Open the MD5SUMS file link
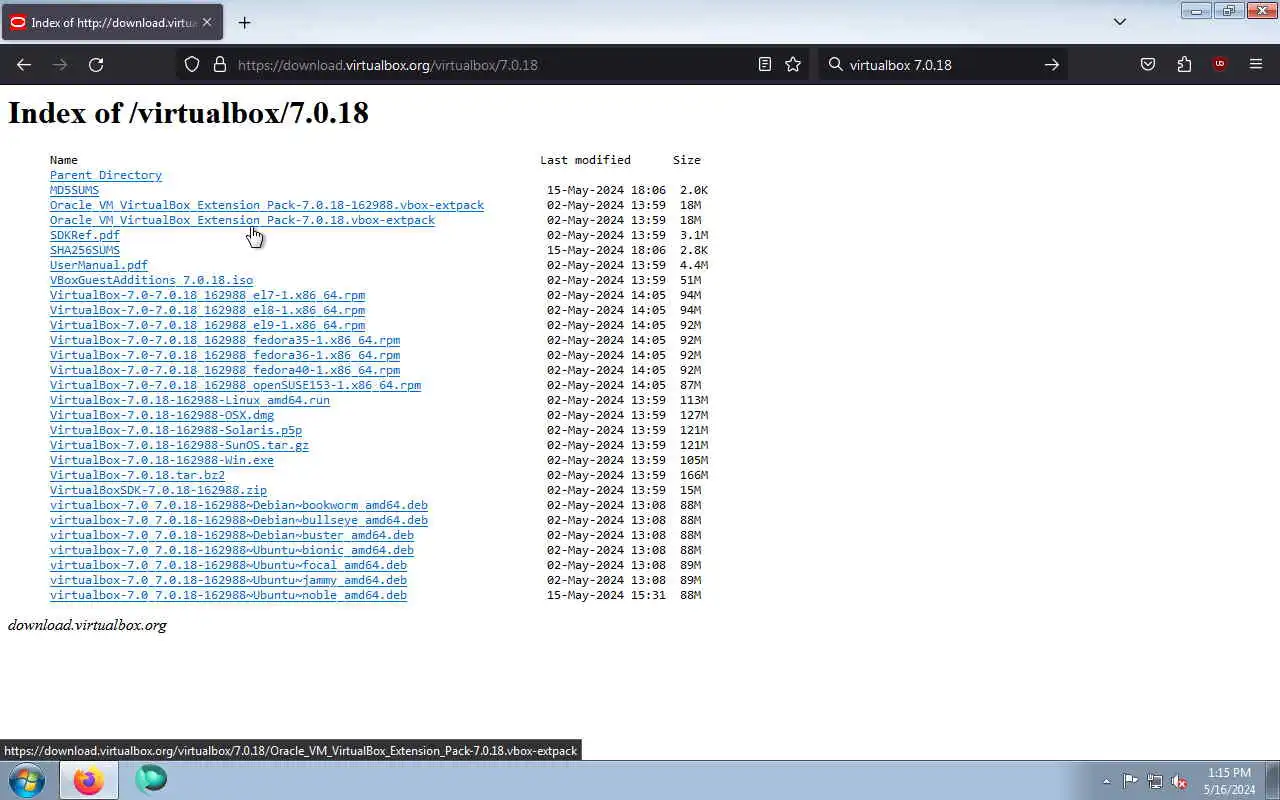 (74, 190)
